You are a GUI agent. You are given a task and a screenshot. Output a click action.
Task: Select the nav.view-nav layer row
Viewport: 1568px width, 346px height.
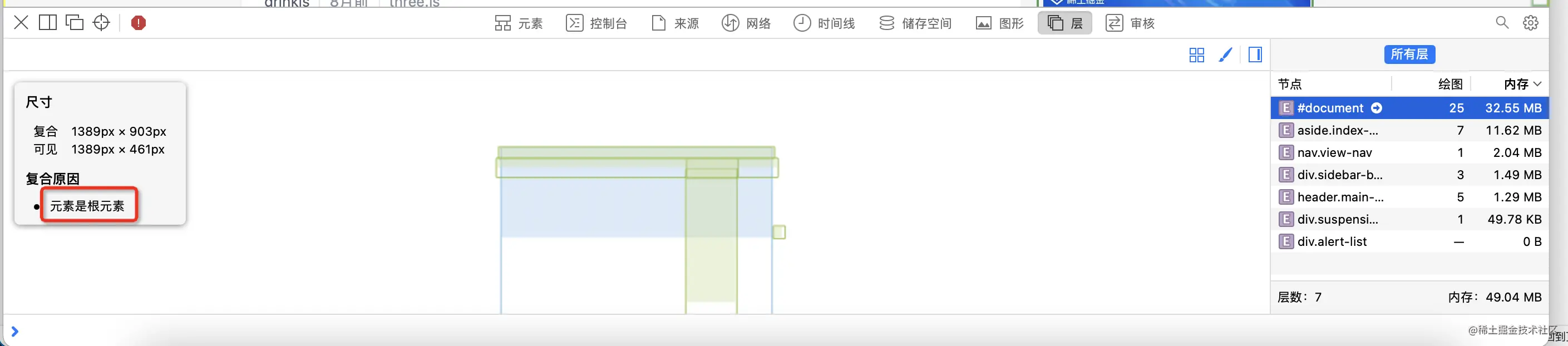[1409, 152]
